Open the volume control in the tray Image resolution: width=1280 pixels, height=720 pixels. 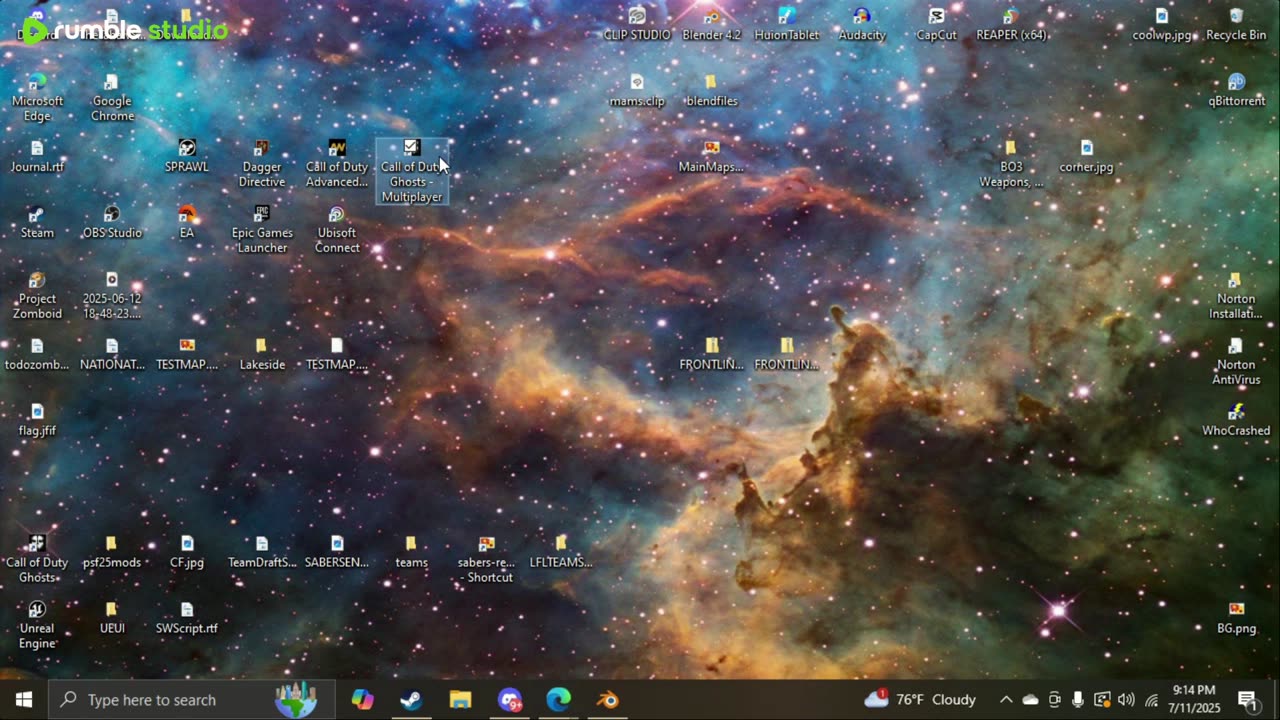(1126, 700)
